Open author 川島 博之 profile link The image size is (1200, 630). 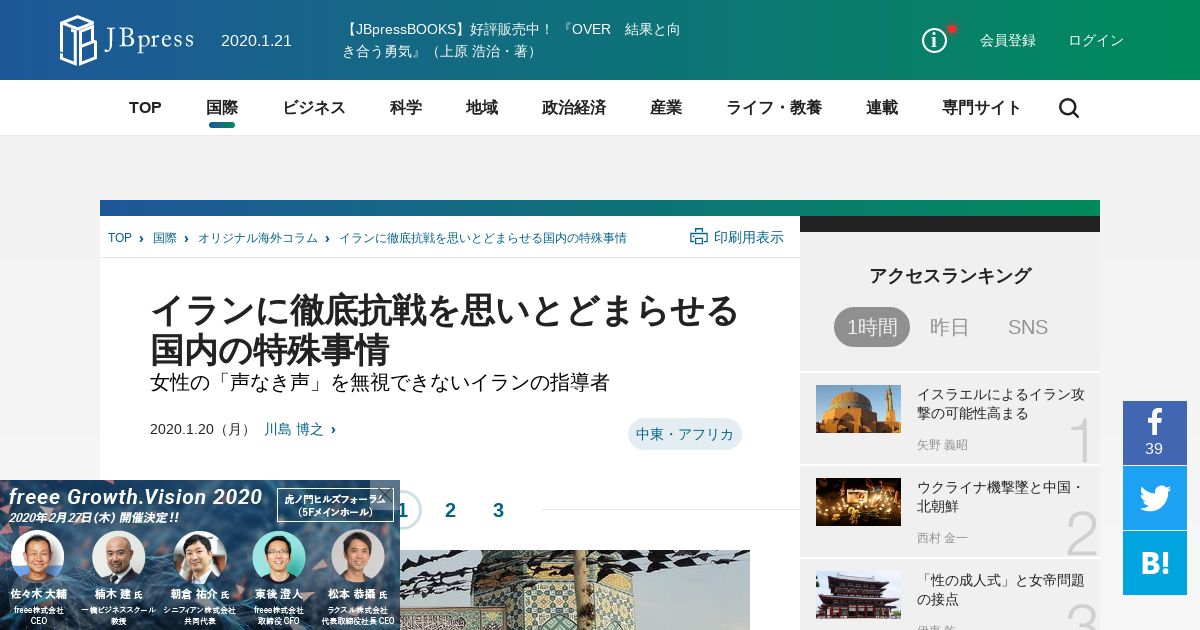coord(294,429)
